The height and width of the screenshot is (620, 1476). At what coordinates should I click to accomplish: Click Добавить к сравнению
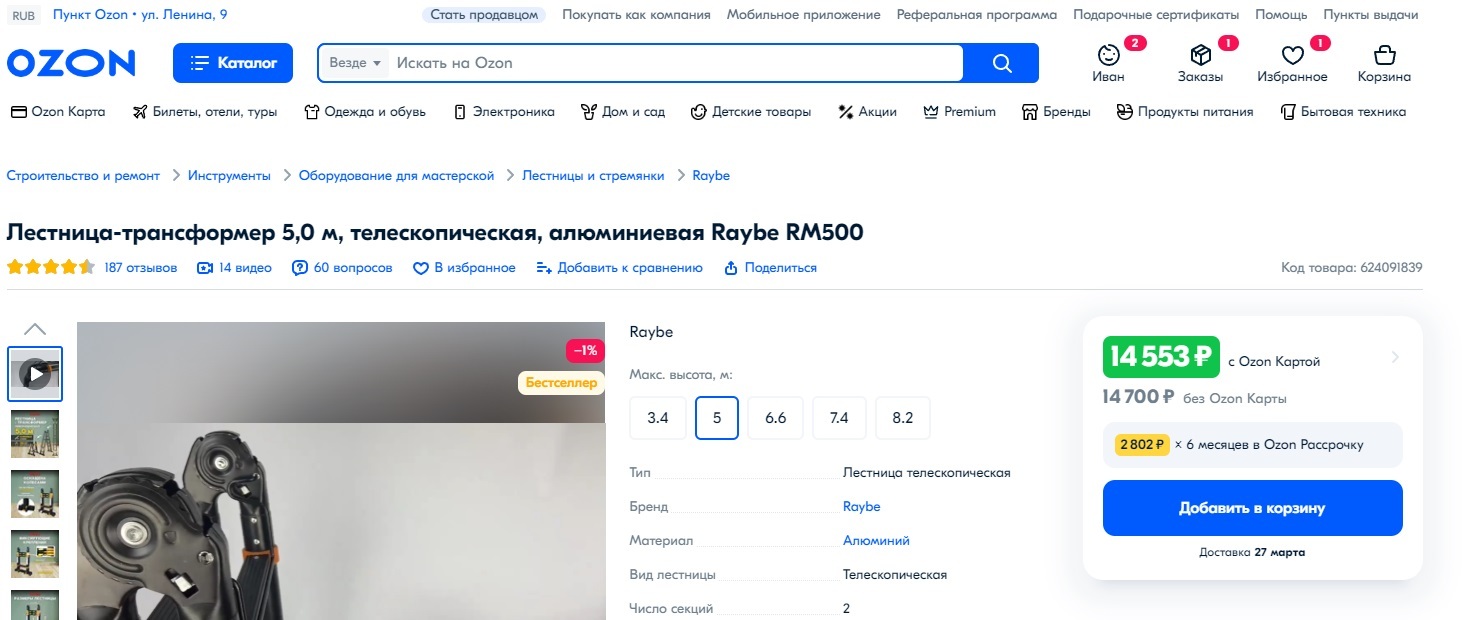point(619,268)
